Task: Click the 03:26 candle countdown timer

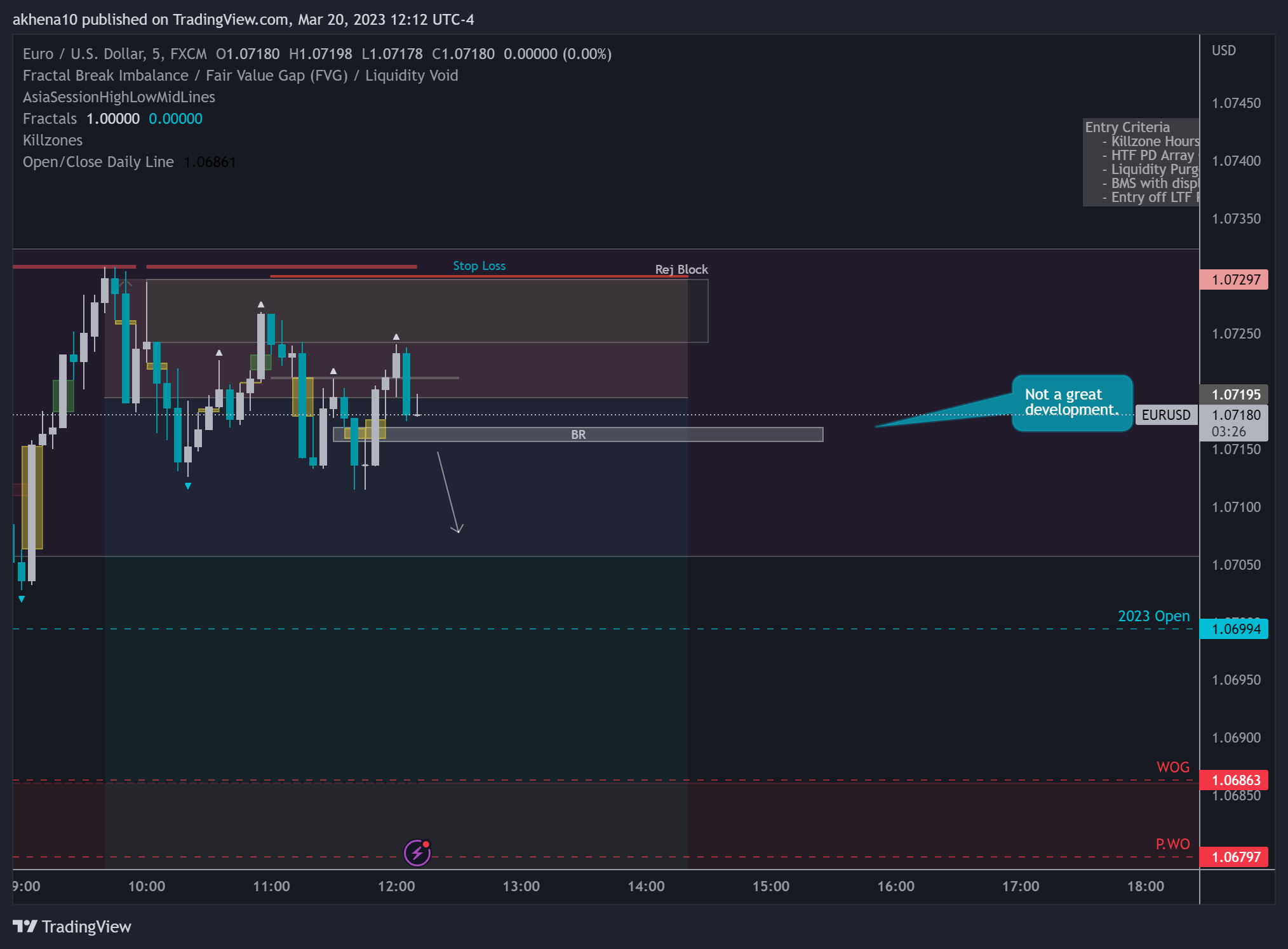Action: tap(1228, 432)
